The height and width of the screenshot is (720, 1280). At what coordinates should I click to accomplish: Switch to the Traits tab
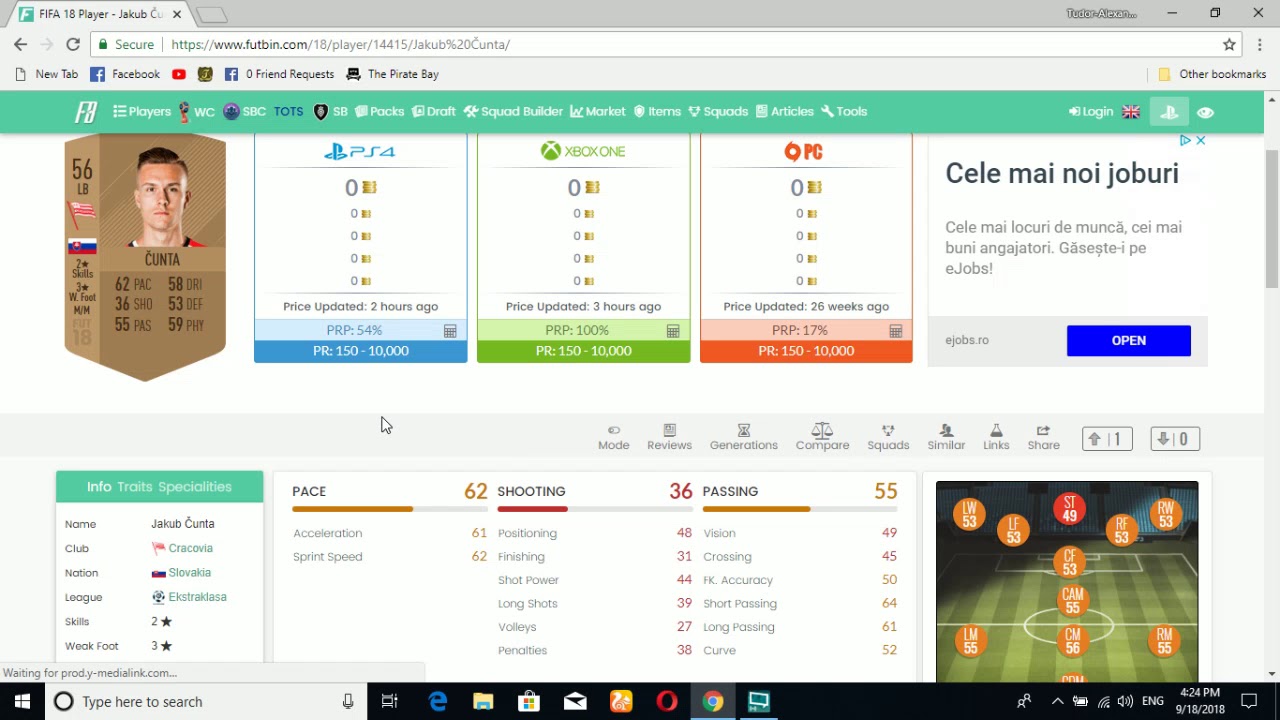pos(134,487)
